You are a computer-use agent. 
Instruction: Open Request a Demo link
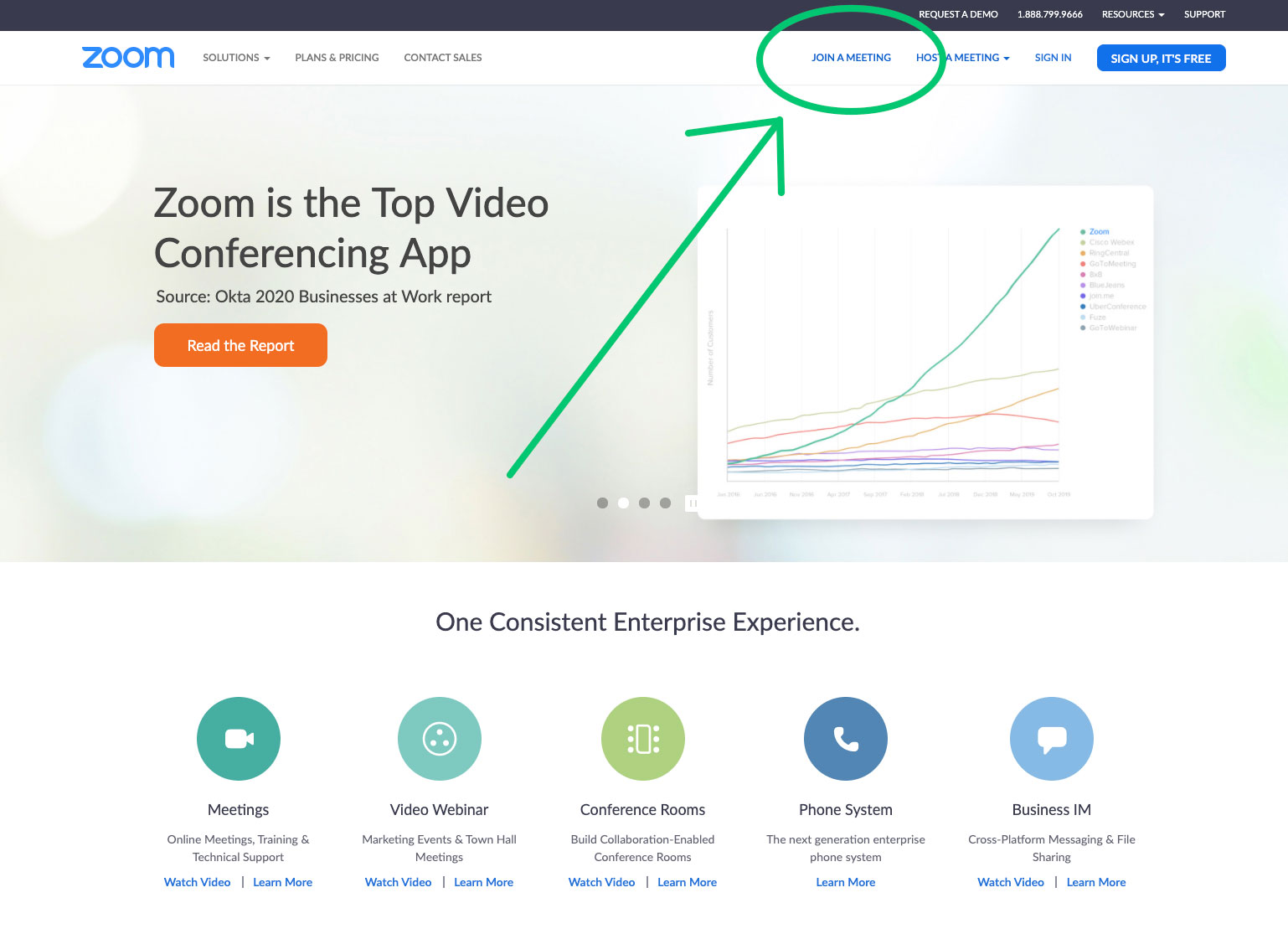pos(958,14)
